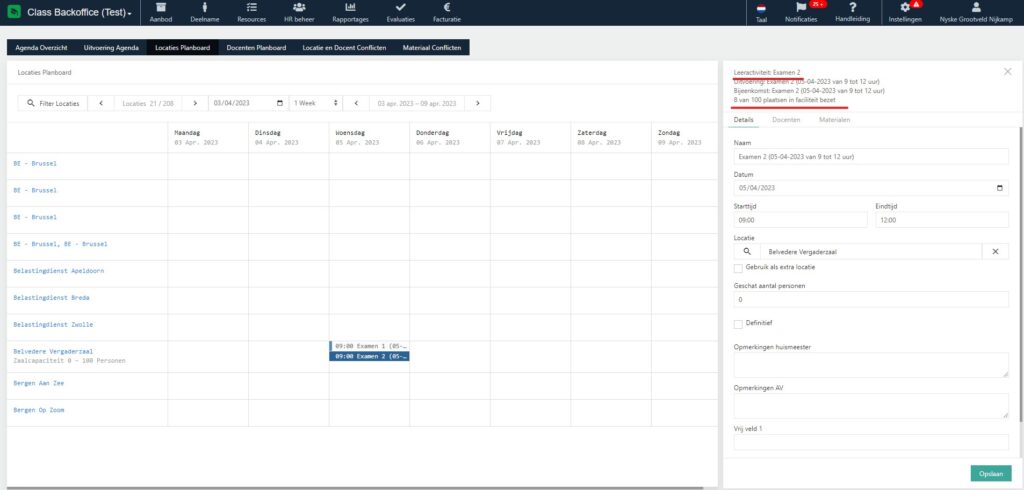Switch to Docenten Planboard tab
The image size is (1024, 490).
click(257, 47)
